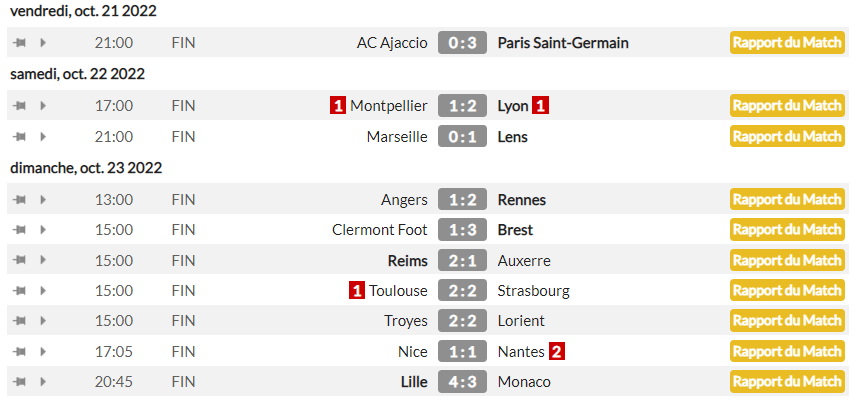Pin the Montpellier vs Lyon match
The height and width of the screenshot is (400, 856).
click(19, 106)
